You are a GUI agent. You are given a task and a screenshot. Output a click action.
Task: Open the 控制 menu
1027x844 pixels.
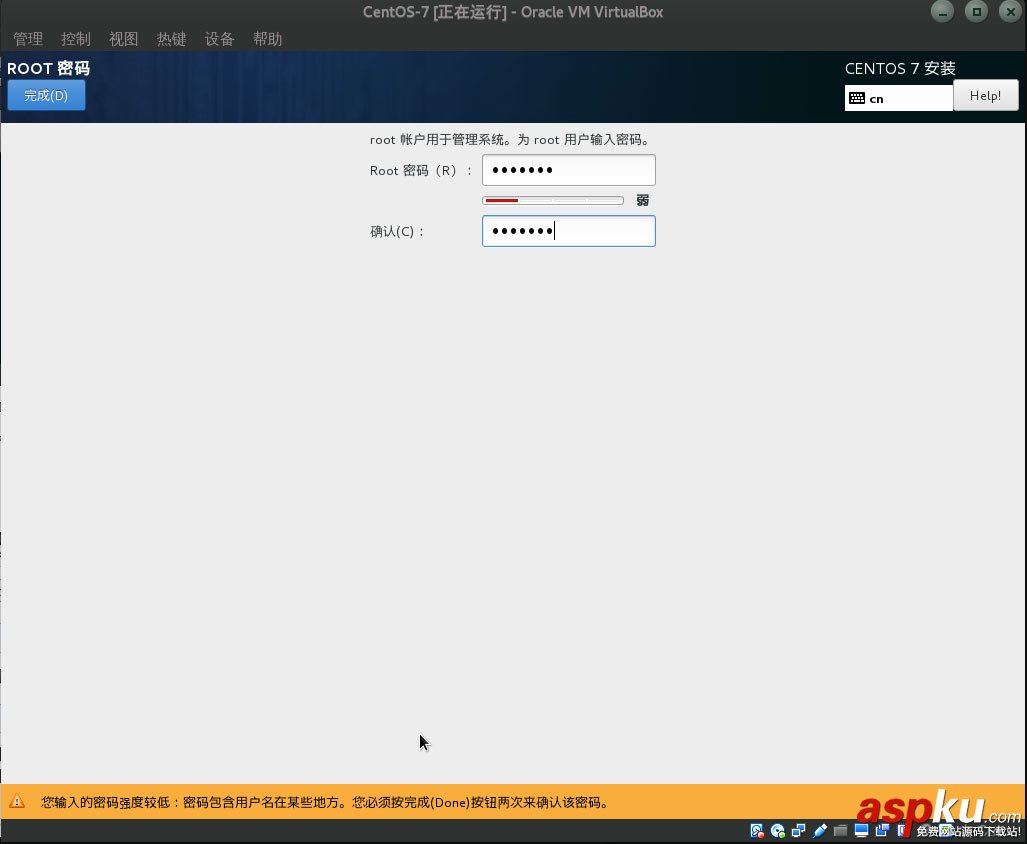(75, 38)
